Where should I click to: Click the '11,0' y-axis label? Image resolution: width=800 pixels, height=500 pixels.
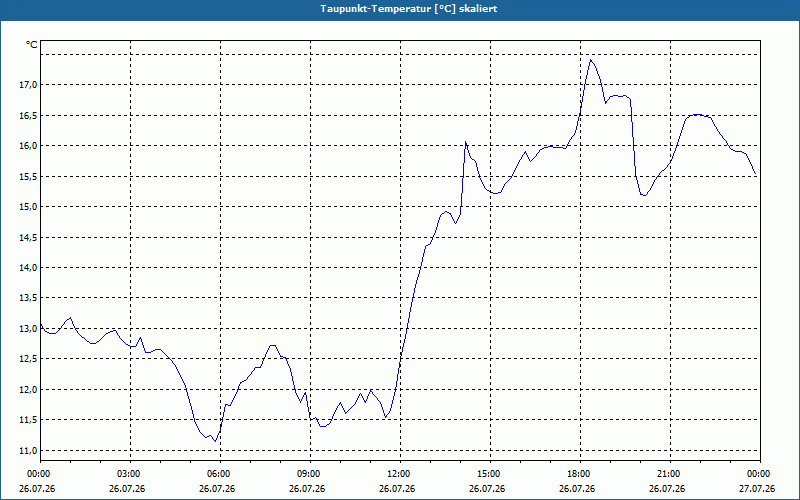click(28, 451)
